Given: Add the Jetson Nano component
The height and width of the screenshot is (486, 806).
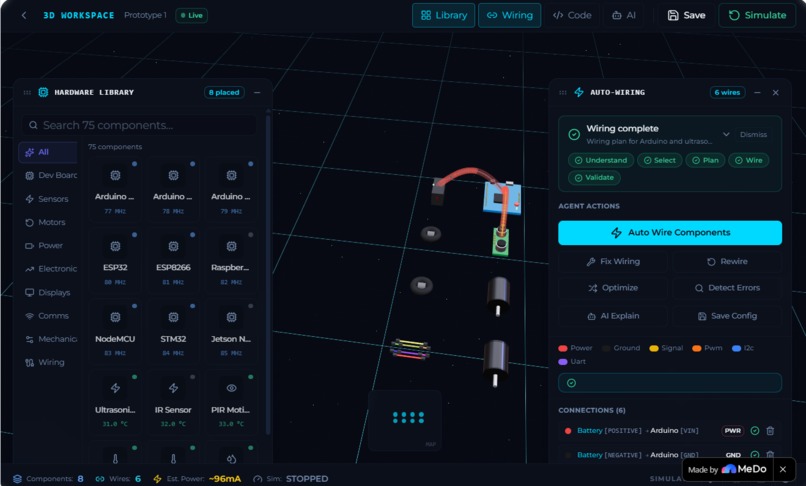Looking at the screenshot, I should point(231,332).
